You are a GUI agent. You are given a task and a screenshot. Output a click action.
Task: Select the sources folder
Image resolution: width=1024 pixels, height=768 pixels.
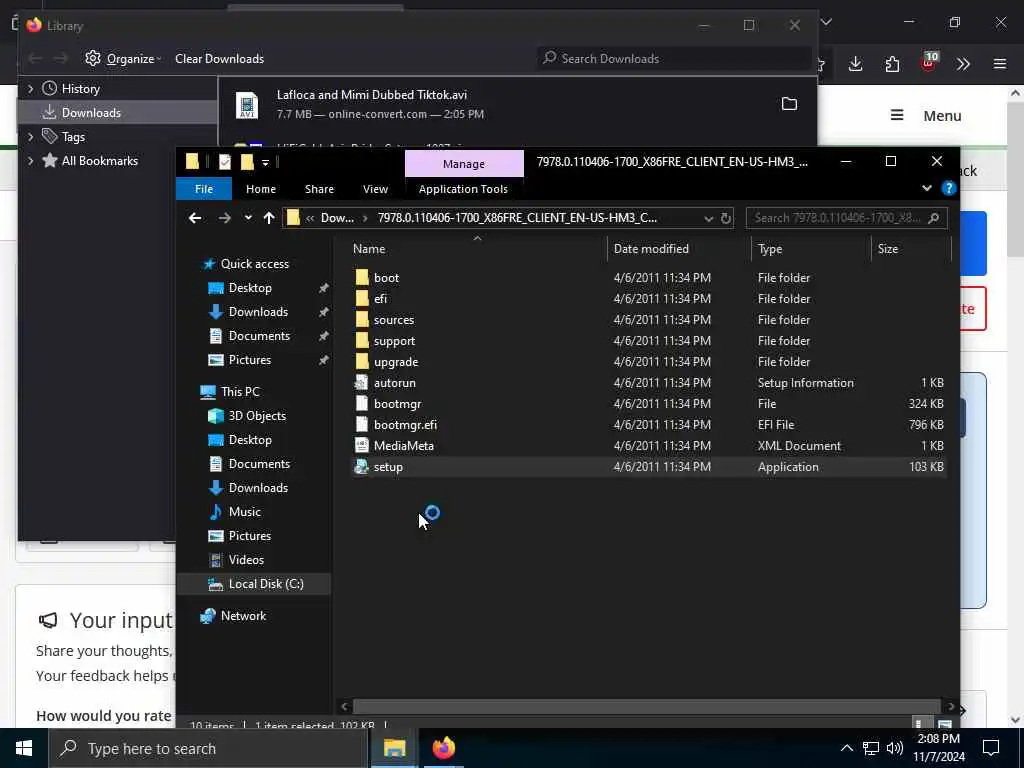(394, 319)
